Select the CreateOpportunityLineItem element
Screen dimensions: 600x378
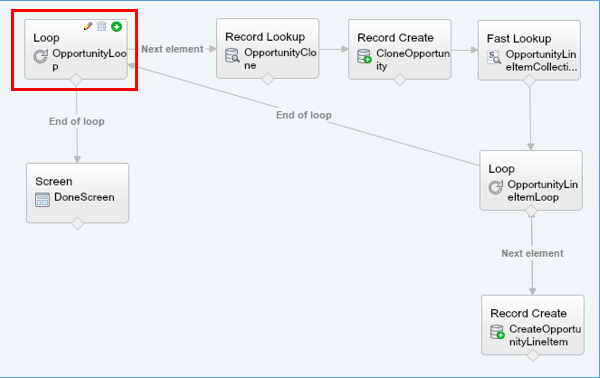click(533, 325)
